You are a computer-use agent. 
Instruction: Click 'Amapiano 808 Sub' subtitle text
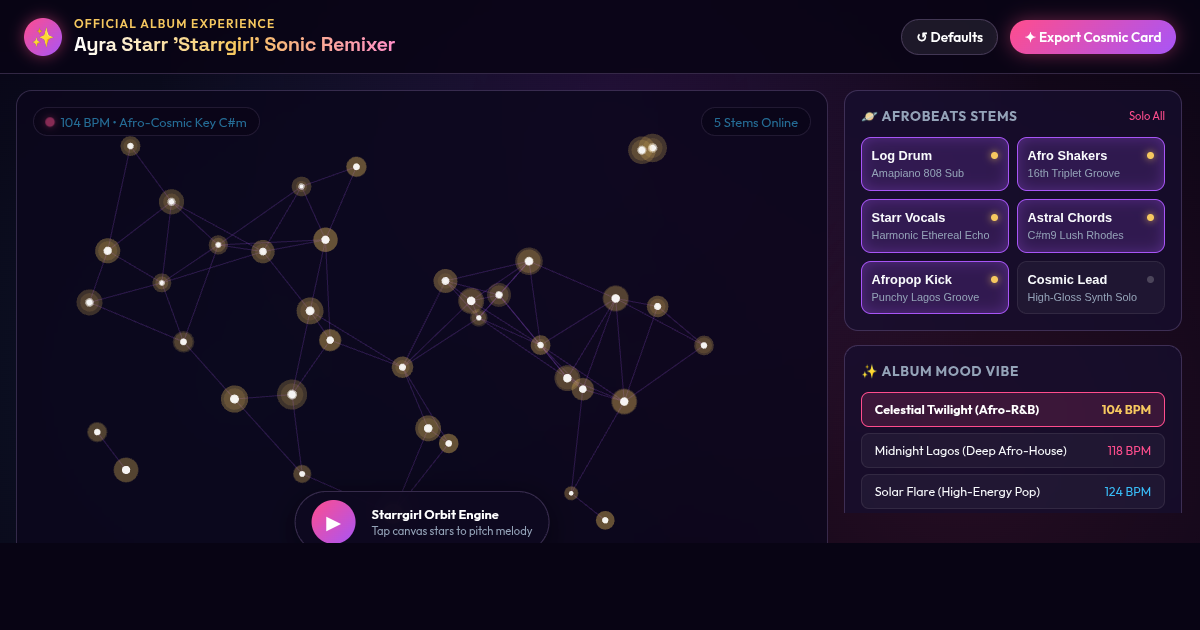pos(918,173)
